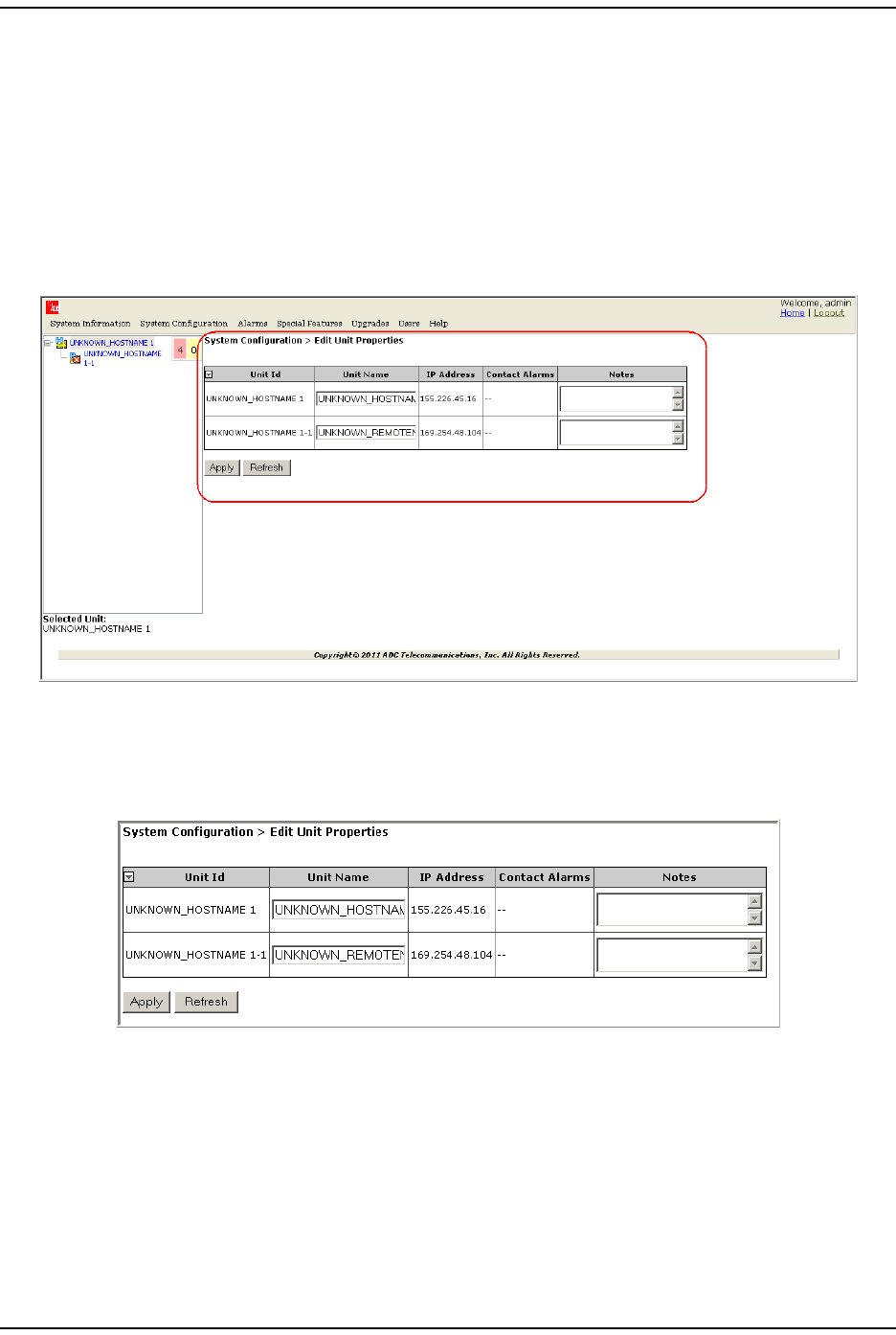Click IP Address column header in enlarged view
Image resolution: width=896 pixels, height=1335 pixels.
(452, 877)
